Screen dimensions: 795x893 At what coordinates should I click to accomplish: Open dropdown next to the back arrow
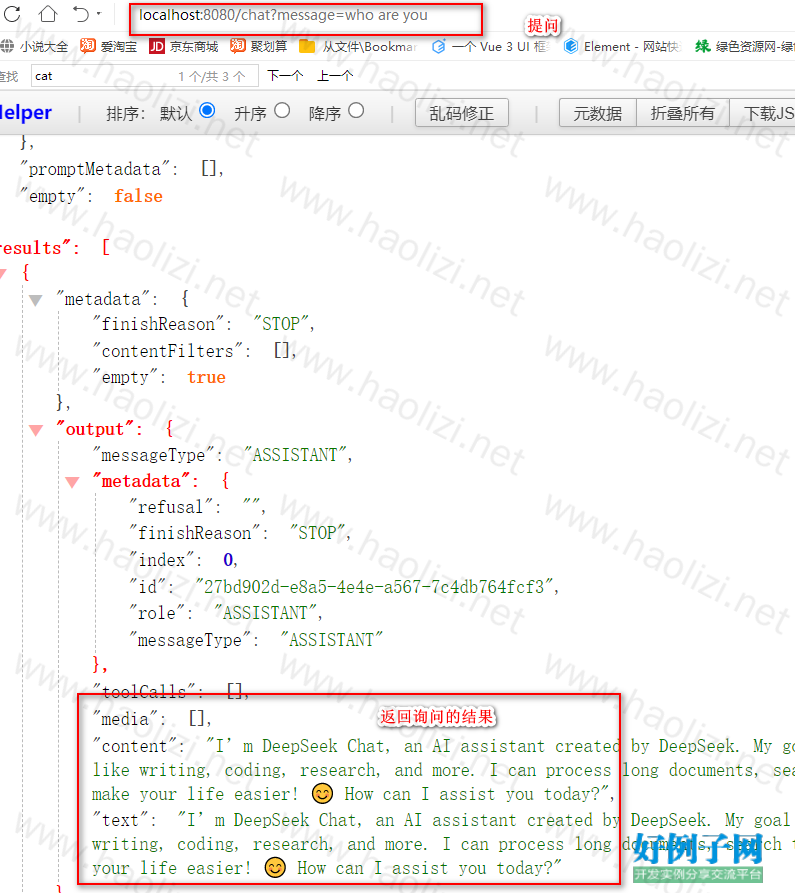click(x=99, y=15)
